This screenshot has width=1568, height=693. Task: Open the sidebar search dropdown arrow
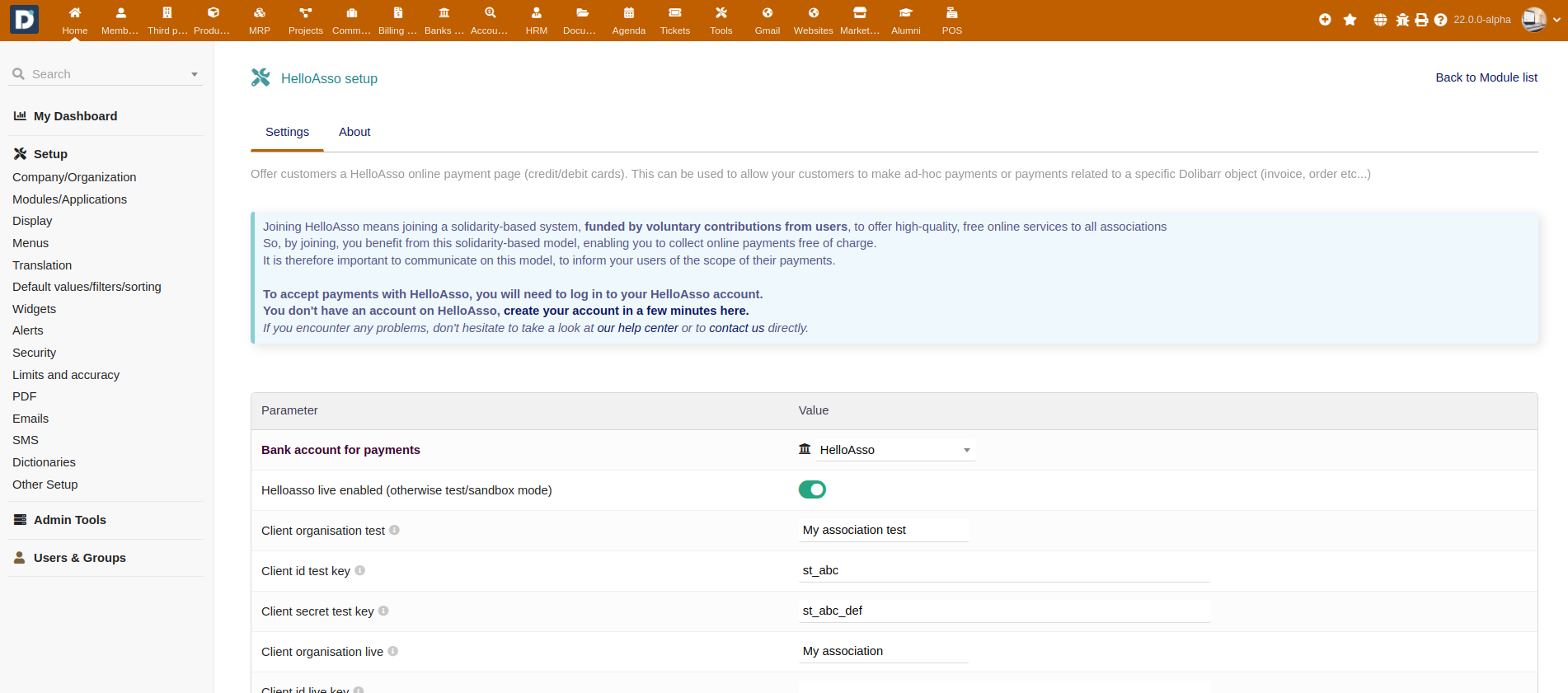click(x=195, y=74)
